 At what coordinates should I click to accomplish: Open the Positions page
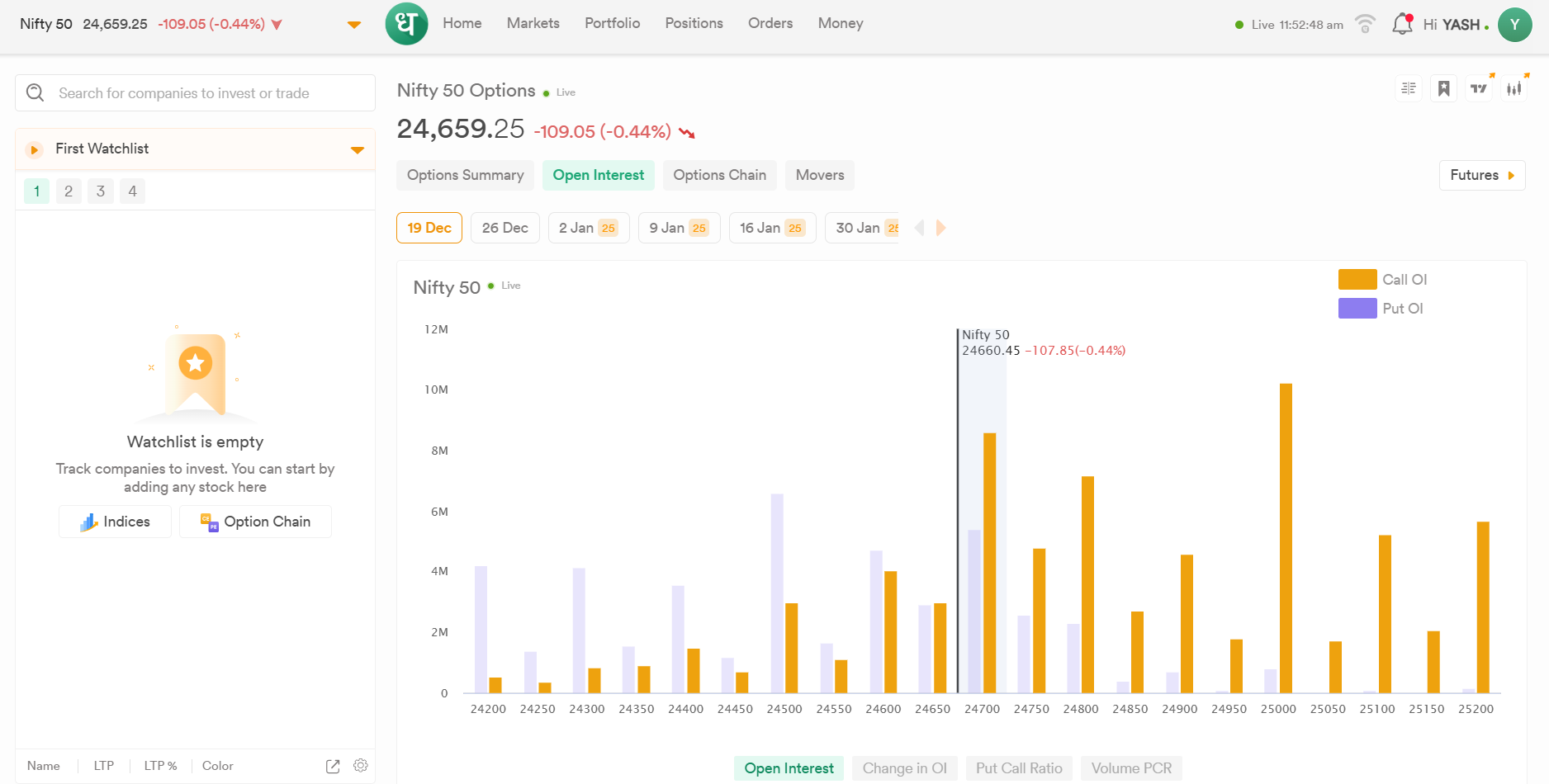pos(694,23)
